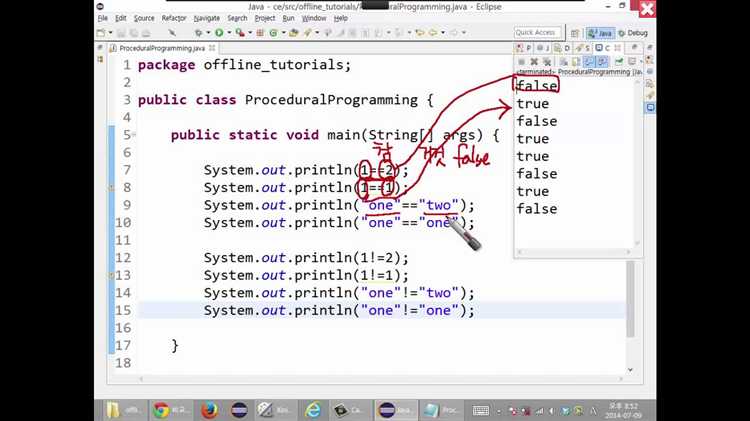The height and width of the screenshot is (421, 750).
Task: Open Firefox from the taskbar
Action: (x=209, y=410)
